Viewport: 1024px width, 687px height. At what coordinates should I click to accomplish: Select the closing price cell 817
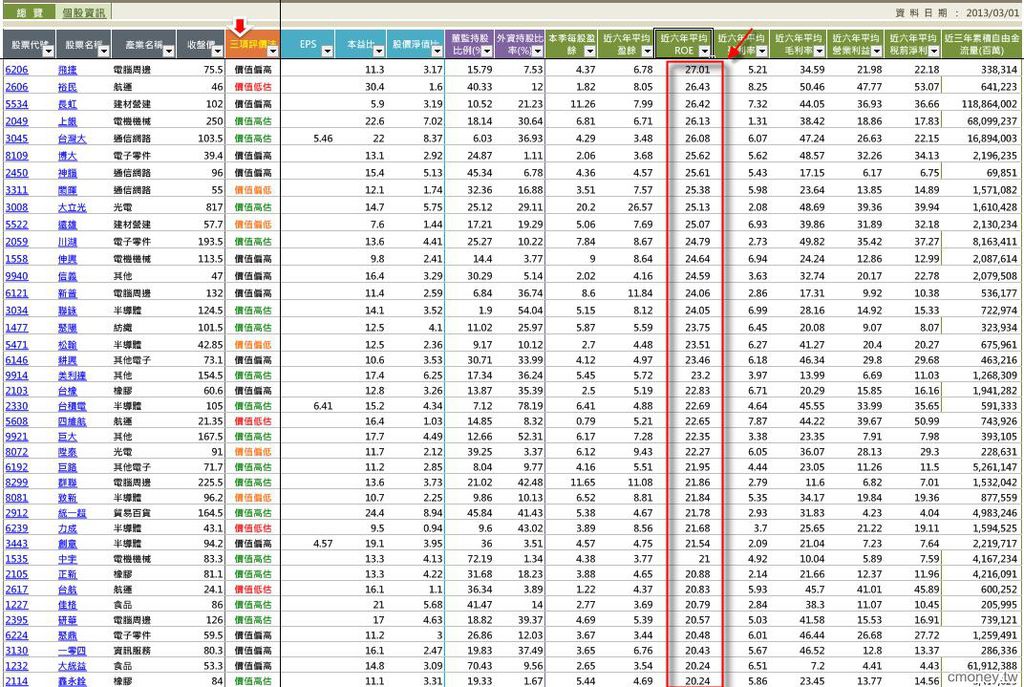tap(214, 207)
